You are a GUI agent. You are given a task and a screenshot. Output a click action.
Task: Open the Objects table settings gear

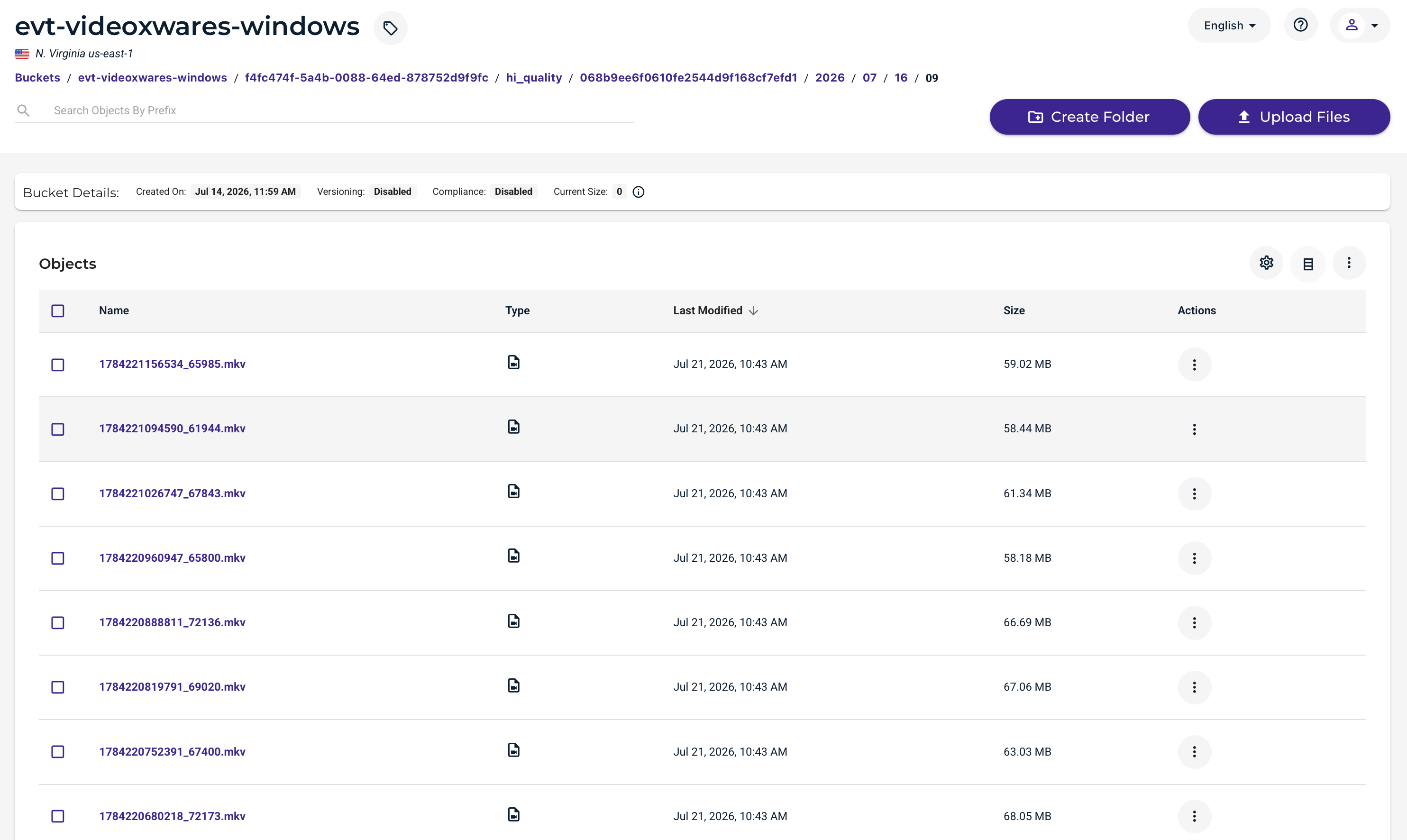pyautogui.click(x=1267, y=263)
